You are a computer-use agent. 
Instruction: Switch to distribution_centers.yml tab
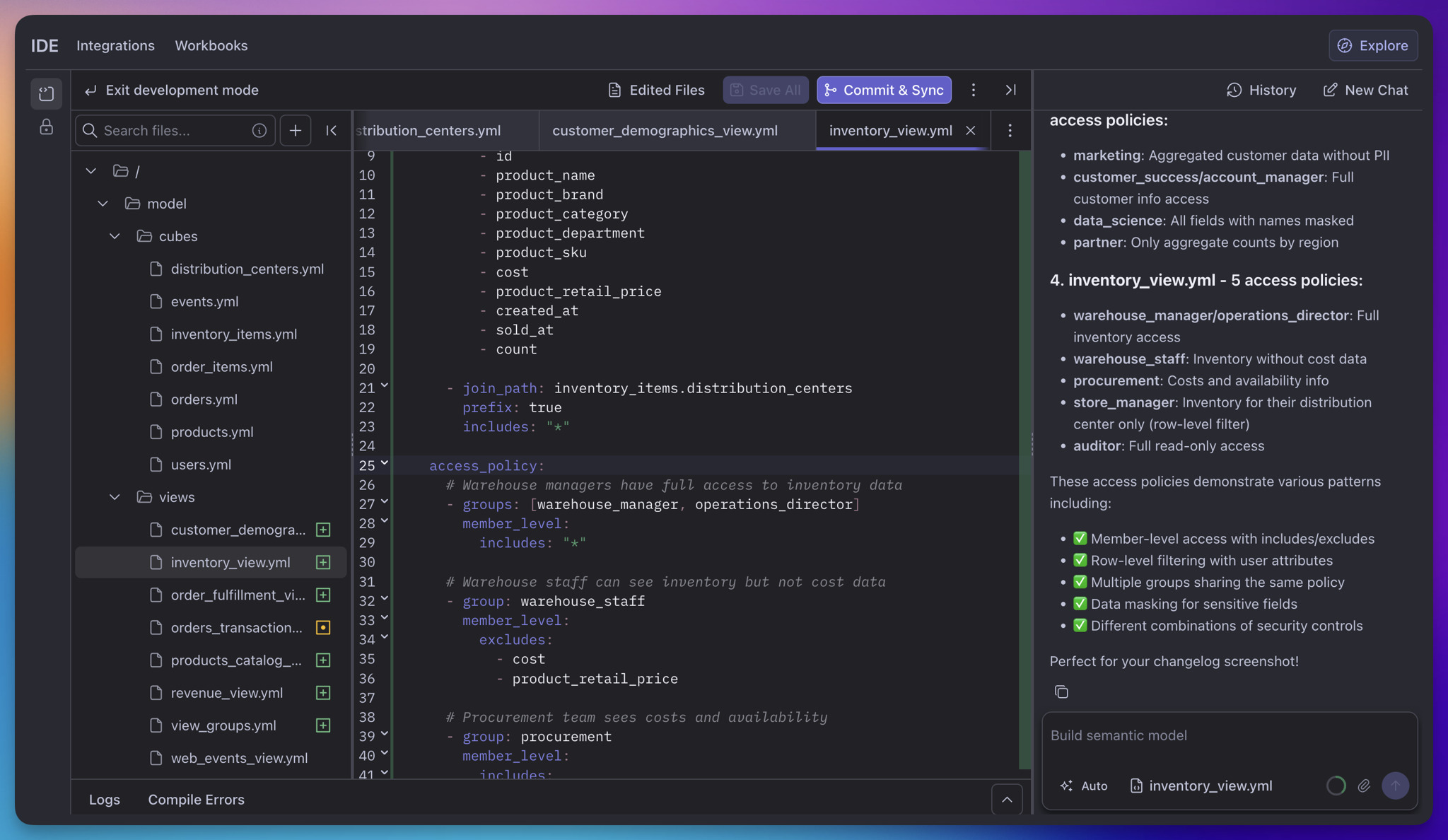445,131
